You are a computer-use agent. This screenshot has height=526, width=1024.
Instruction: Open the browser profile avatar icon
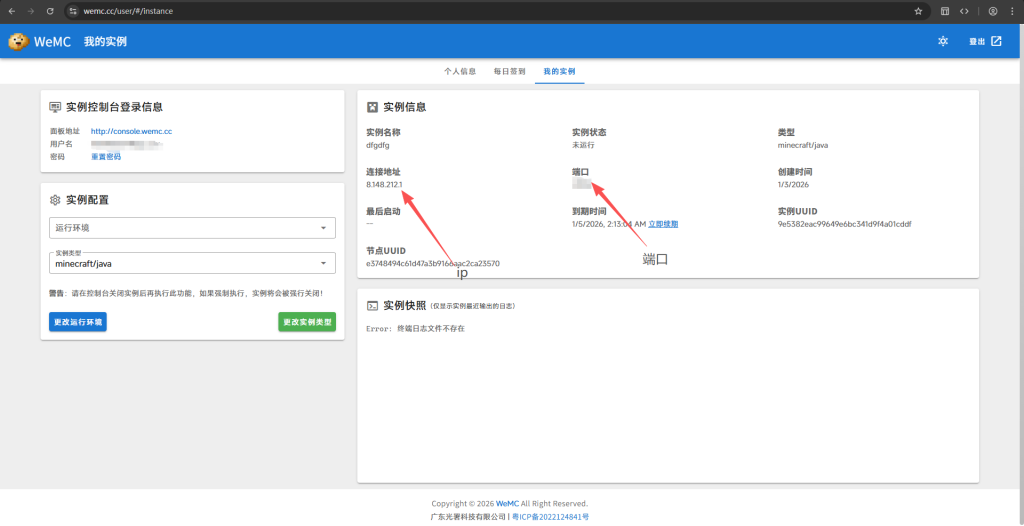pos(993,11)
